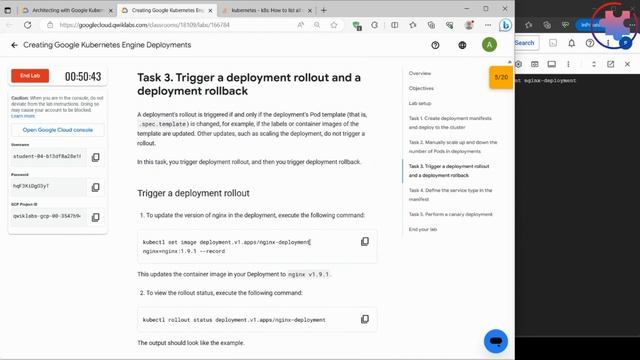Open Cloud Shell session info monitor icon

551,64
